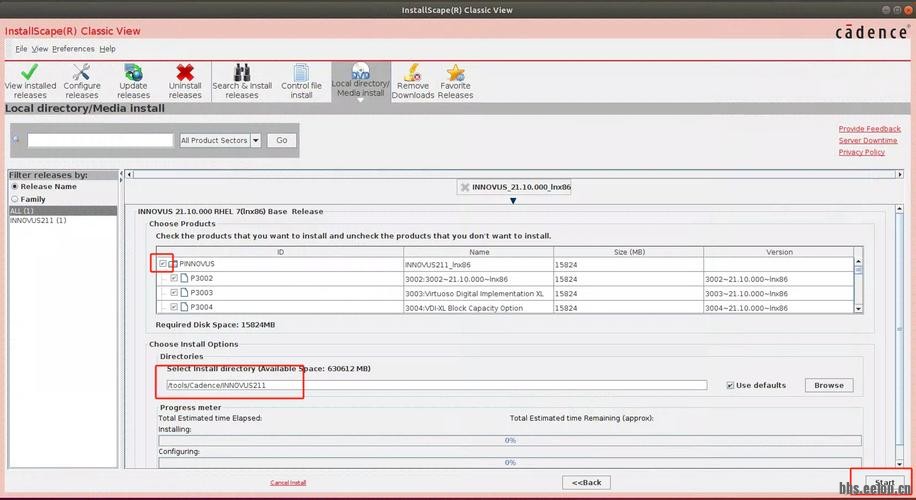
Task: Open Search & Install releases
Action: click(242, 81)
